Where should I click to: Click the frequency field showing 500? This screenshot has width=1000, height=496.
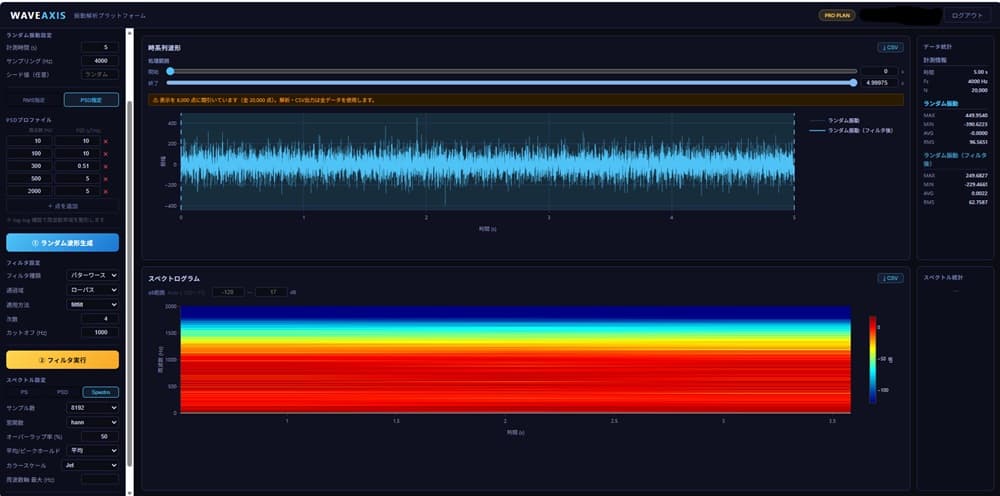point(29,179)
